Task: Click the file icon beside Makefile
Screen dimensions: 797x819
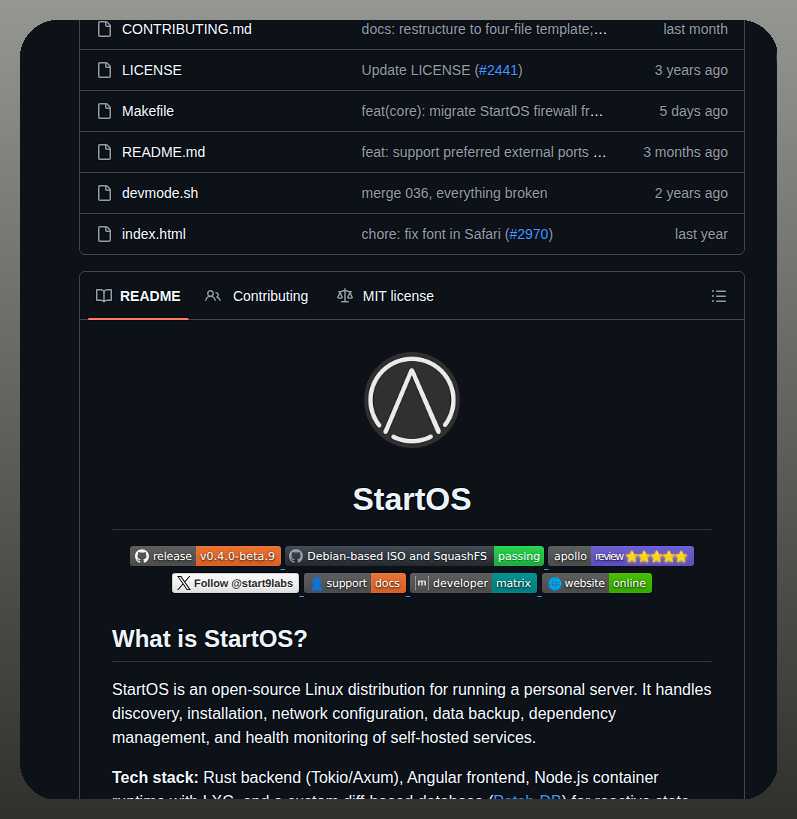Action: click(104, 111)
